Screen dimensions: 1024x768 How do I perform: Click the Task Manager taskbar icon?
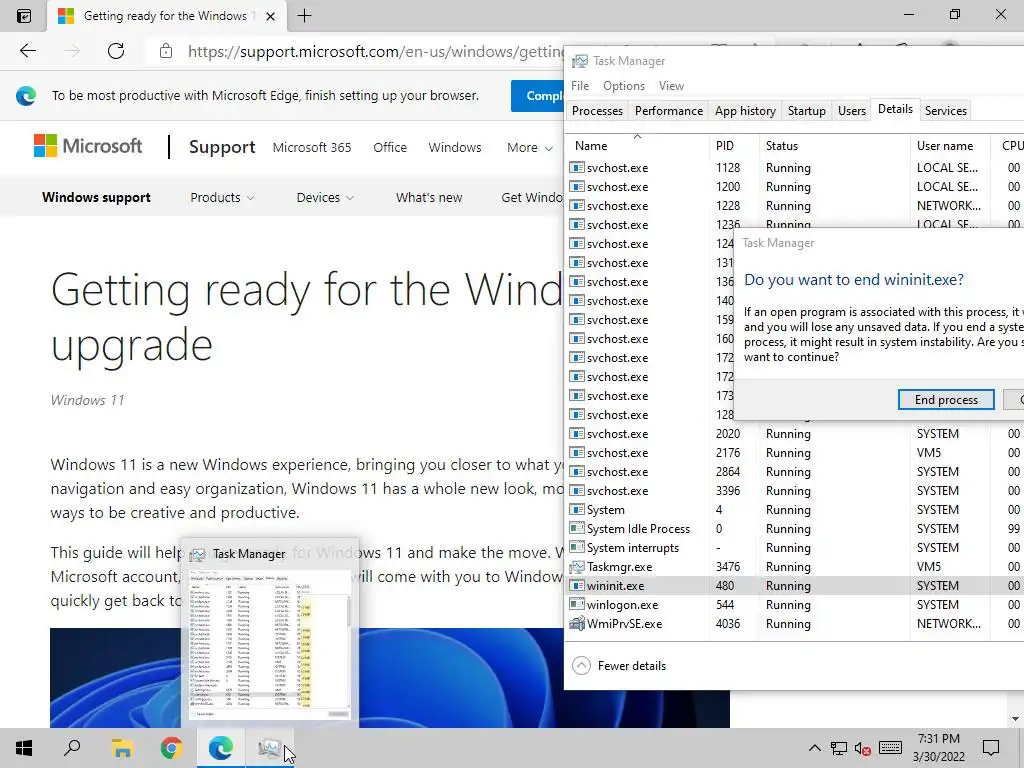pyautogui.click(x=270, y=748)
